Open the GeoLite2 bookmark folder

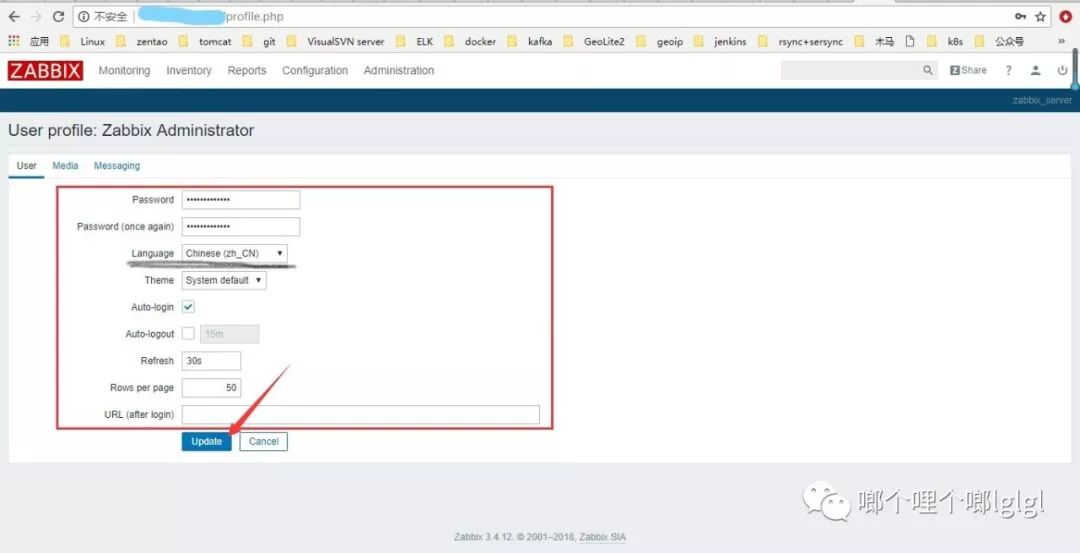pos(594,41)
